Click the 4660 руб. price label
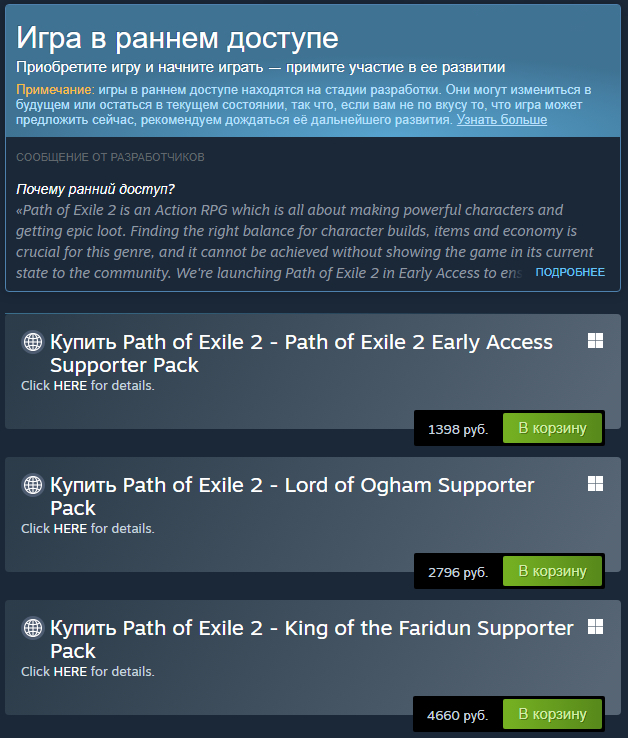Viewport: 628px width, 738px height. 458,716
